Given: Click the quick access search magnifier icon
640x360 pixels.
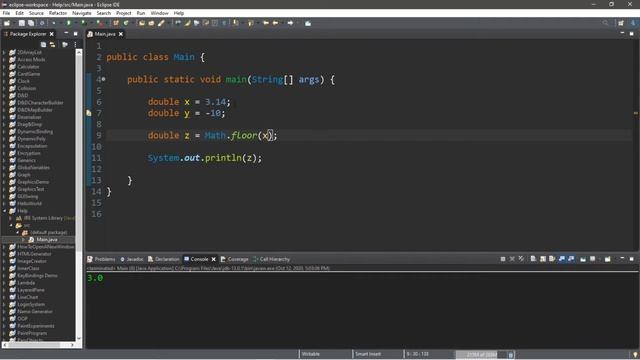Looking at the screenshot, I should (x=605, y=23).
